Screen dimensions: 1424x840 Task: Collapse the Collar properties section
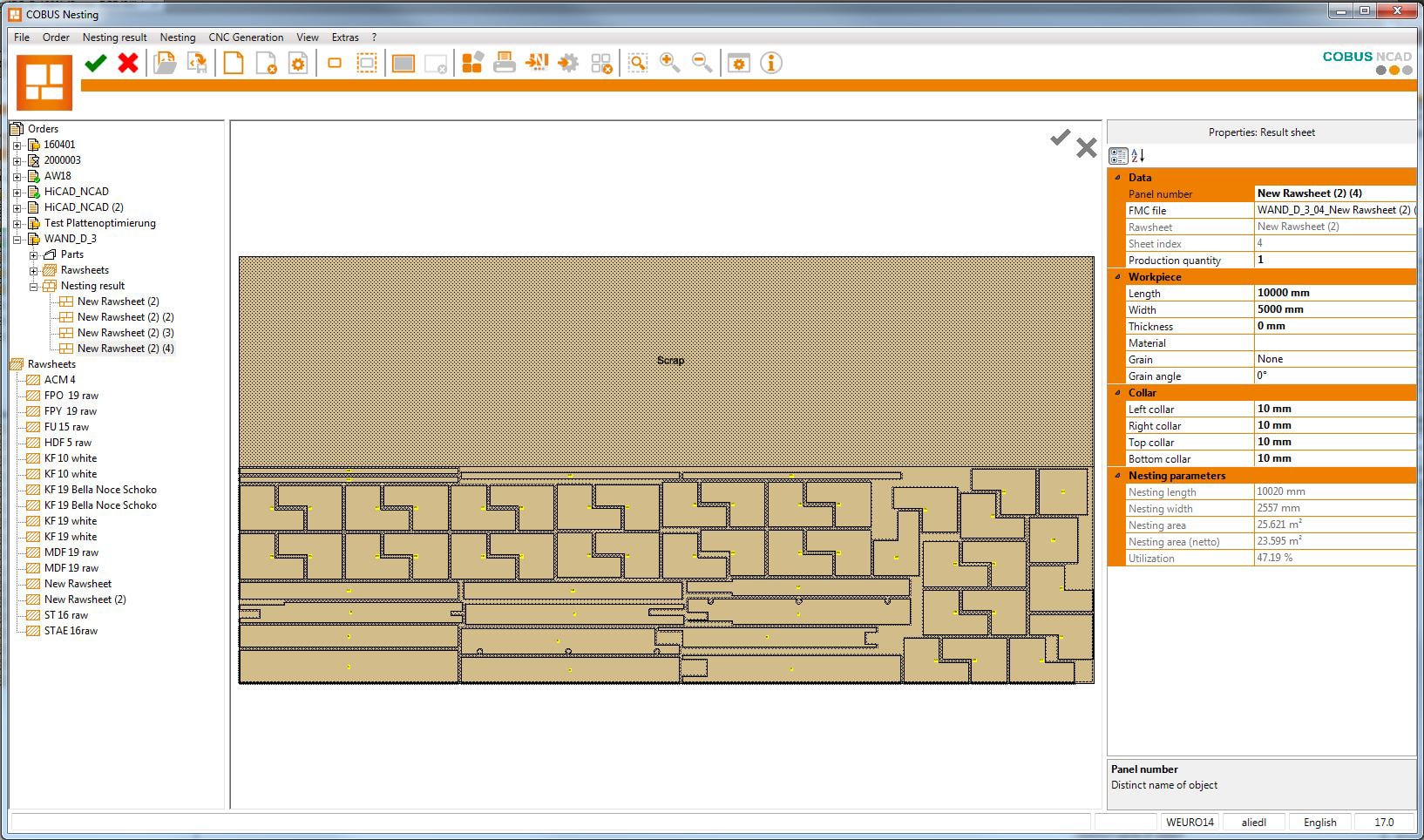(x=1117, y=393)
